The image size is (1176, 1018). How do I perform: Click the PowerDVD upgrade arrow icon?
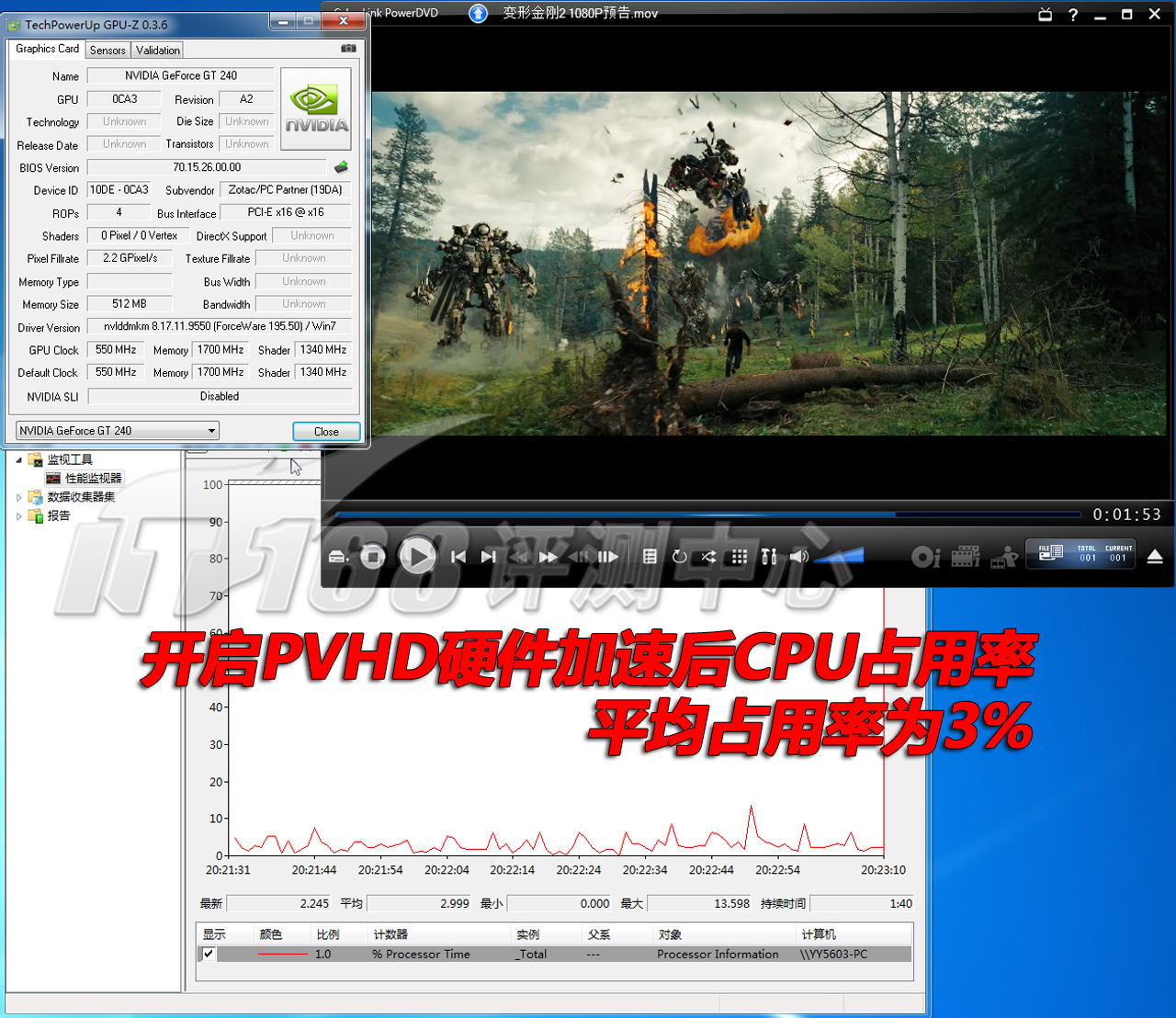point(479,13)
